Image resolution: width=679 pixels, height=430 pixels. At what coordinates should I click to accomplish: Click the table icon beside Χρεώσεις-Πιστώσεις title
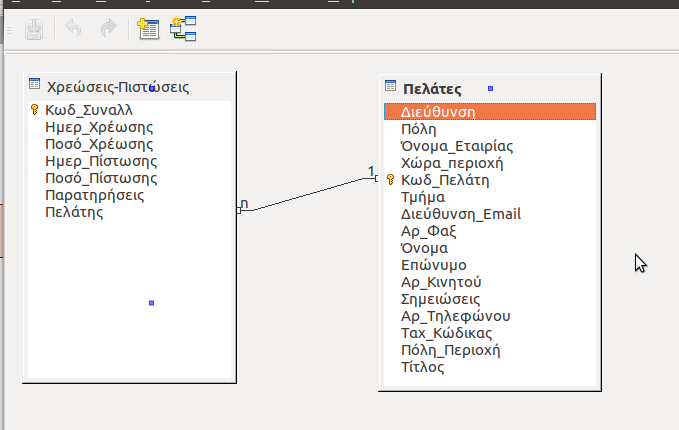[35, 87]
